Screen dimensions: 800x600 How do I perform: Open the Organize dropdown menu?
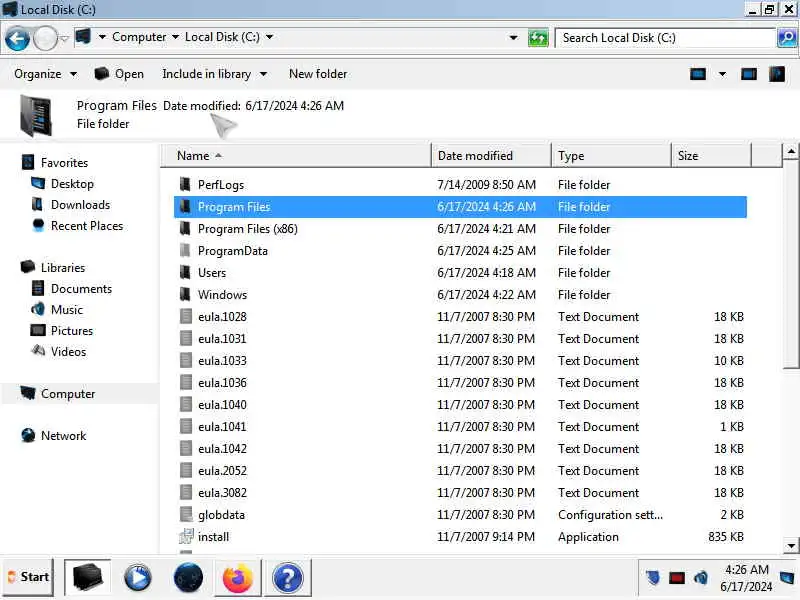pos(45,74)
